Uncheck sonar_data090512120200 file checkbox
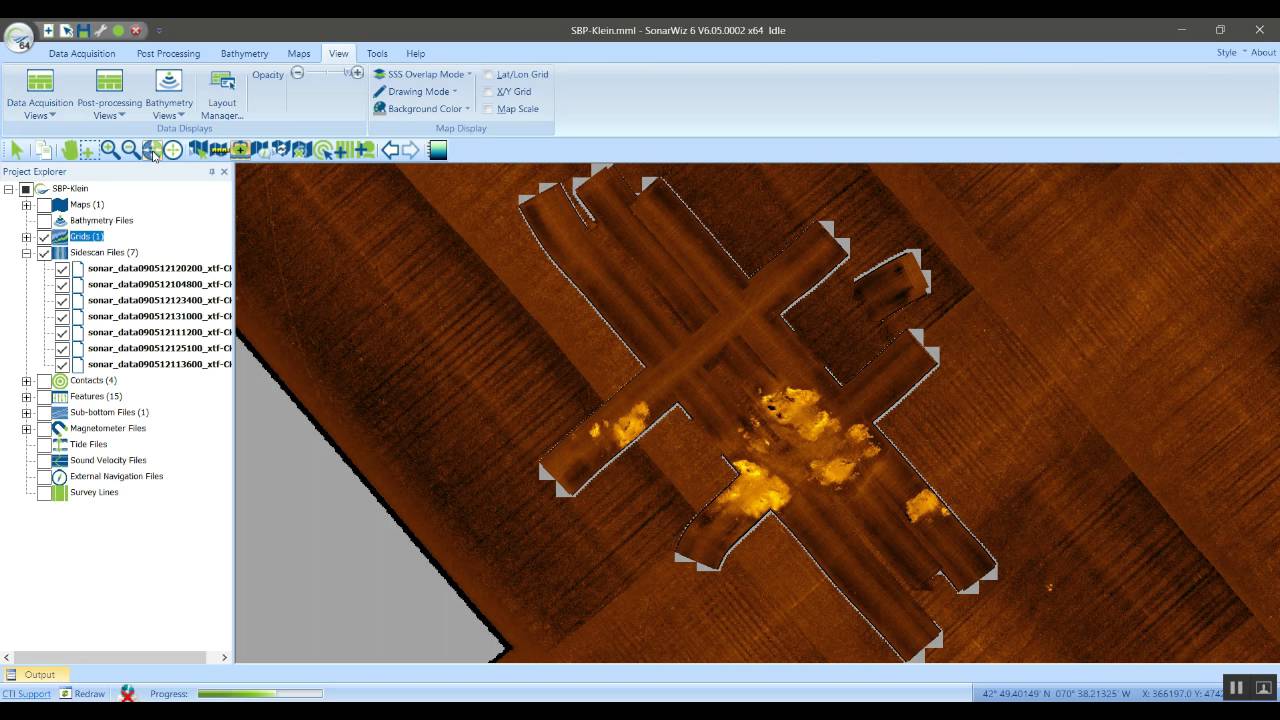This screenshot has width=1280, height=720. point(62,269)
